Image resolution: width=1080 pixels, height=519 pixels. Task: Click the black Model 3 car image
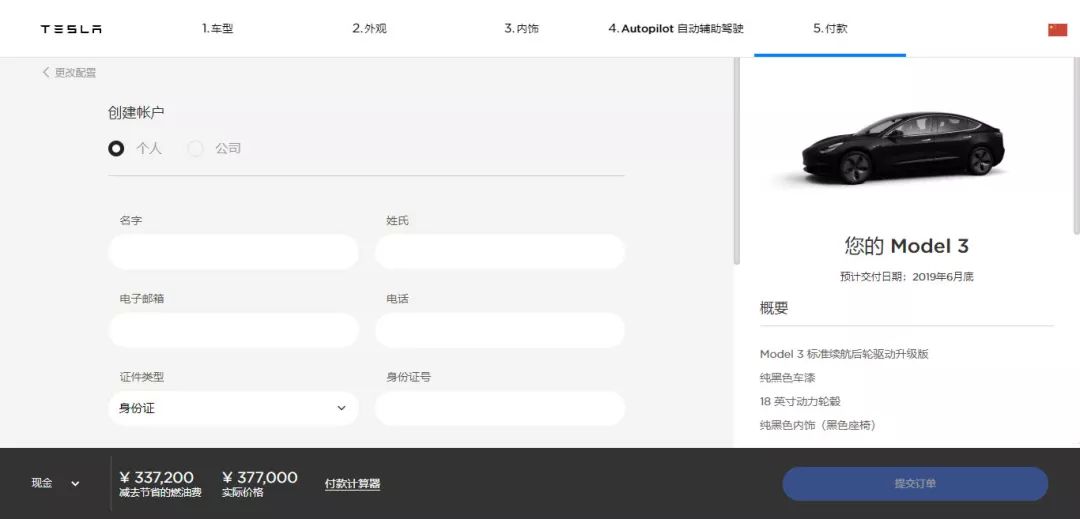pyautogui.click(x=904, y=149)
